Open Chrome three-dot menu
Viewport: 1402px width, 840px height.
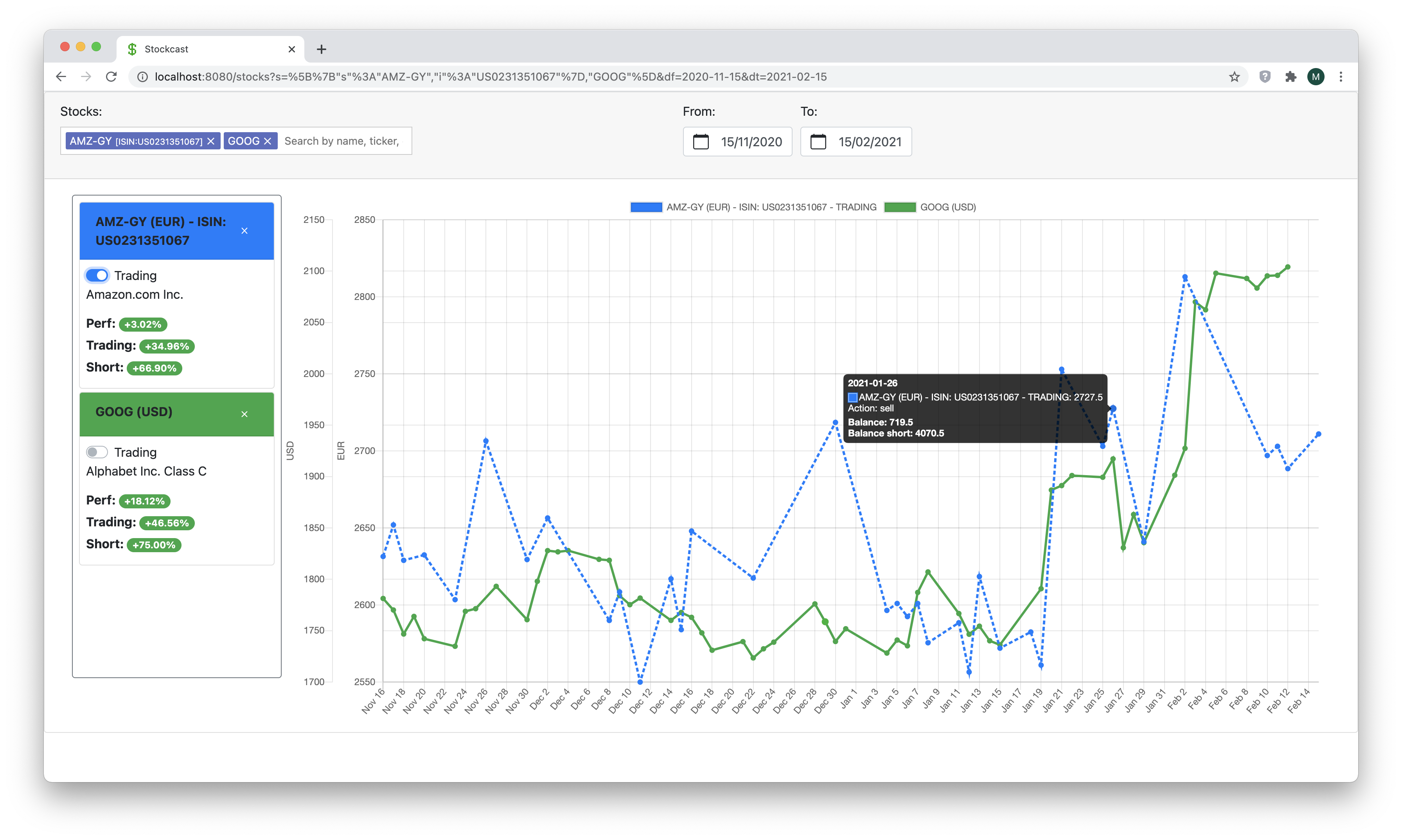tap(1341, 77)
